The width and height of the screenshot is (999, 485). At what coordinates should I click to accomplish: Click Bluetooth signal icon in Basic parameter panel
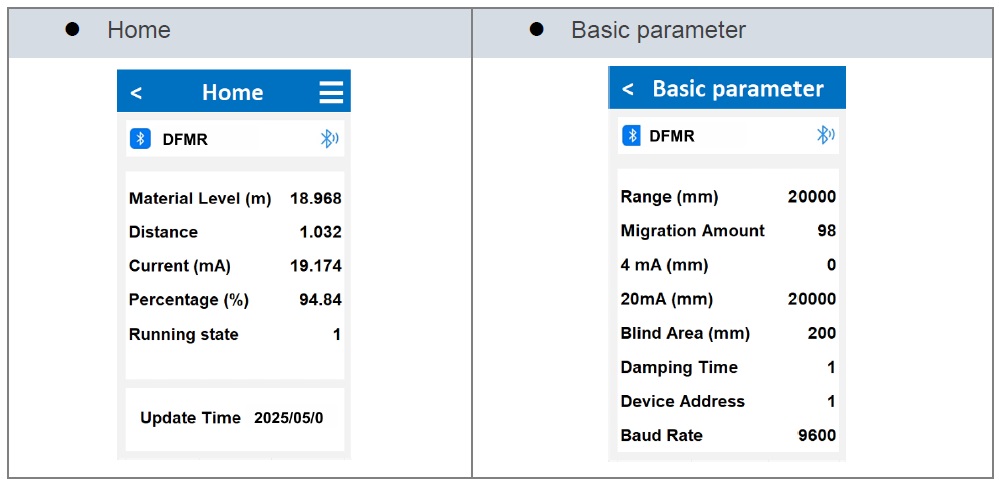pyautogui.click(x=825, y=135)
